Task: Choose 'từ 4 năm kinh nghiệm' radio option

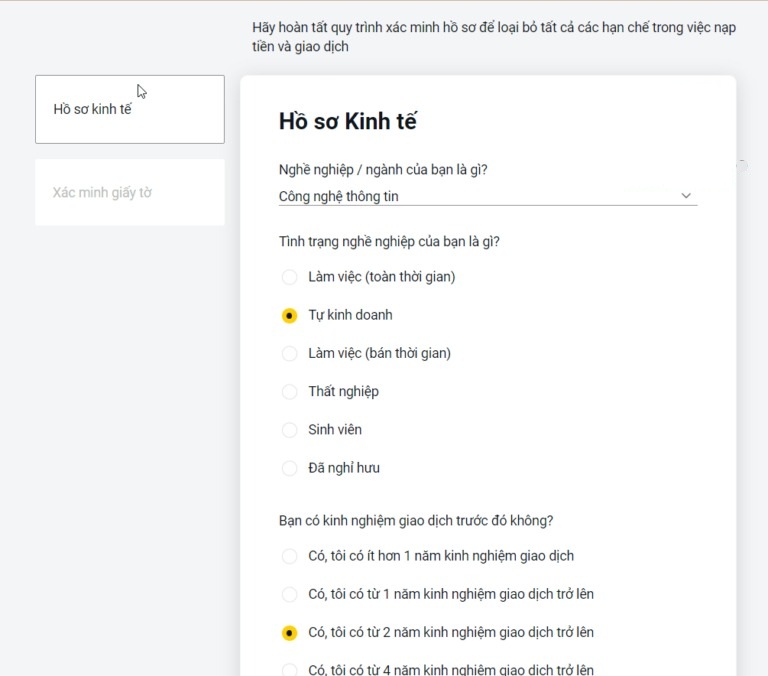Action: pyautogui.click(x=290, y=669)
